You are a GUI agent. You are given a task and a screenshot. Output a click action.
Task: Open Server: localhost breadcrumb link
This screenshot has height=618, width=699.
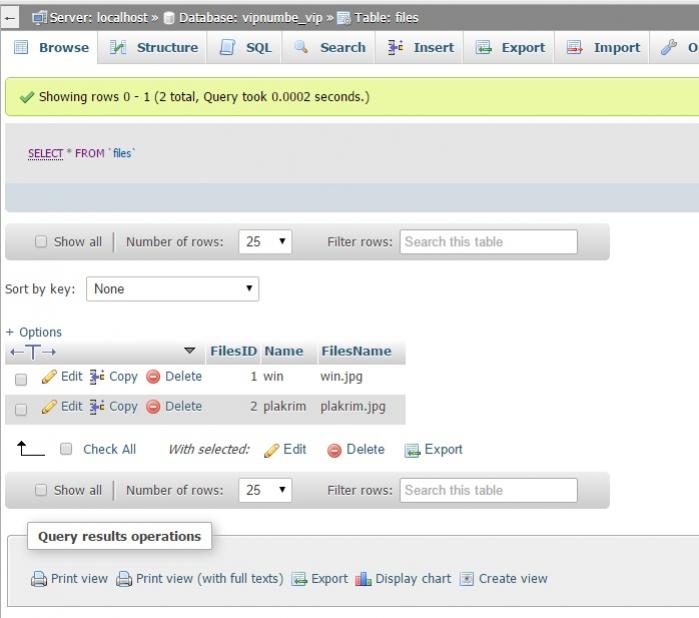(98, 17)
